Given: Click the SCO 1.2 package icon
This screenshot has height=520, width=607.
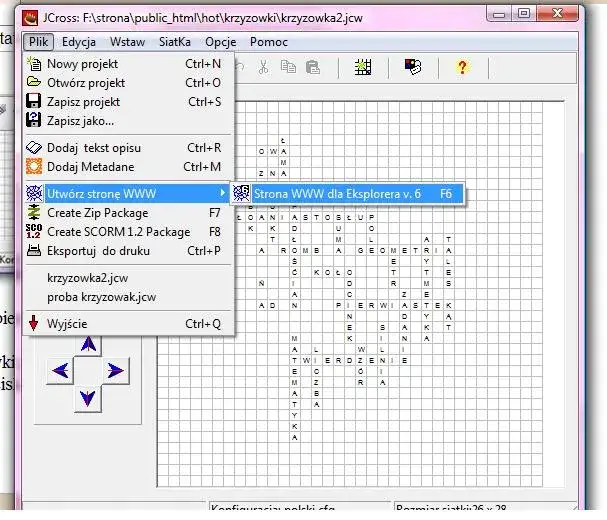Looking at the screenshot, I should (34, 231).
